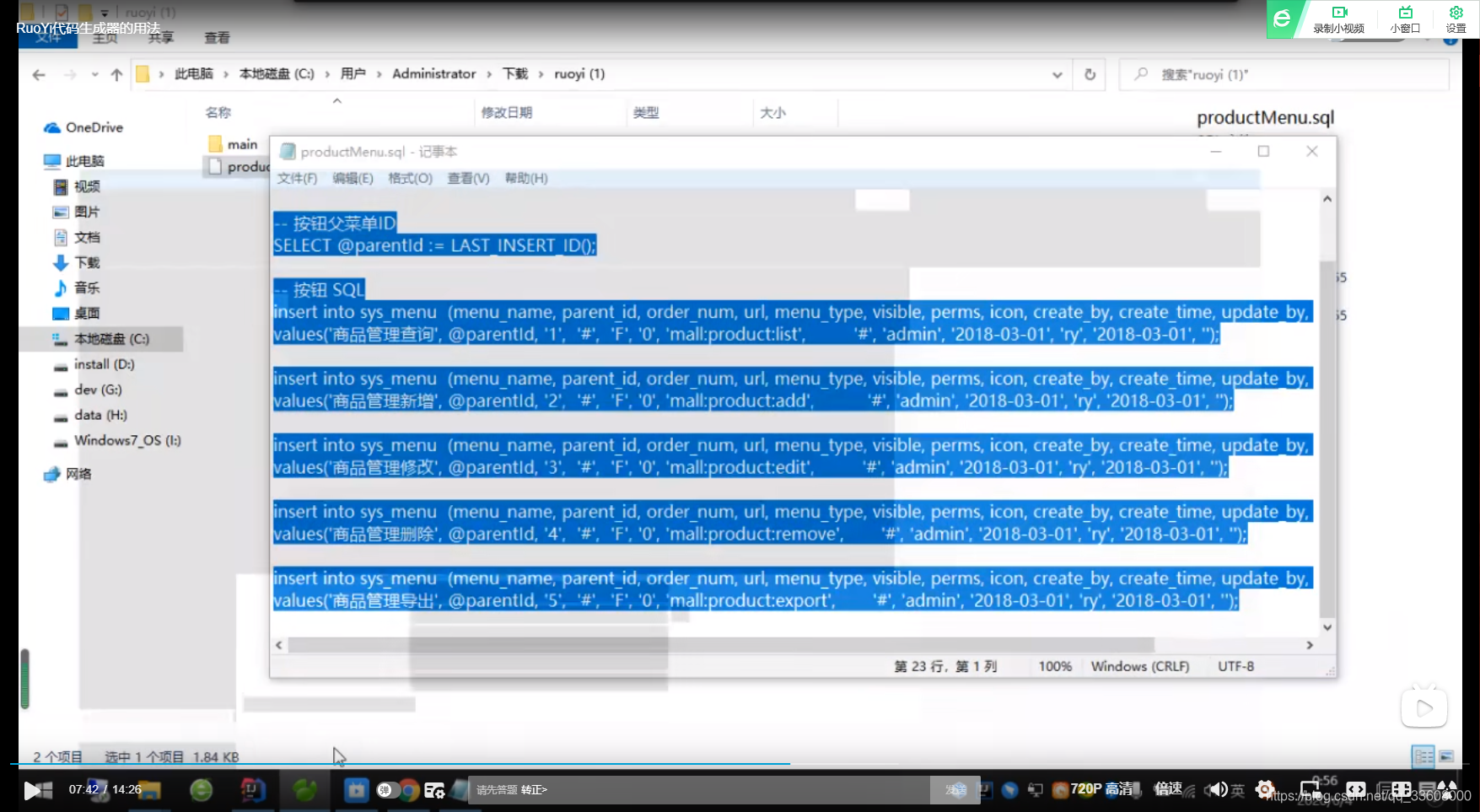Open 音乐 folder in navigation pane

78,288
